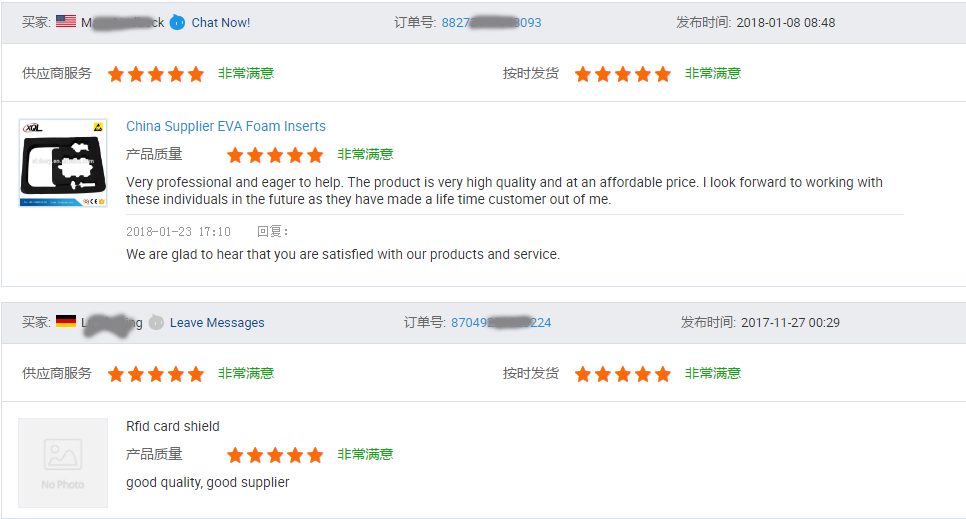Open China Supplier EVA Foam Inserts product link
Image resolution: width=966 pixels, height=519 pixels.
(x=226, y=126)
